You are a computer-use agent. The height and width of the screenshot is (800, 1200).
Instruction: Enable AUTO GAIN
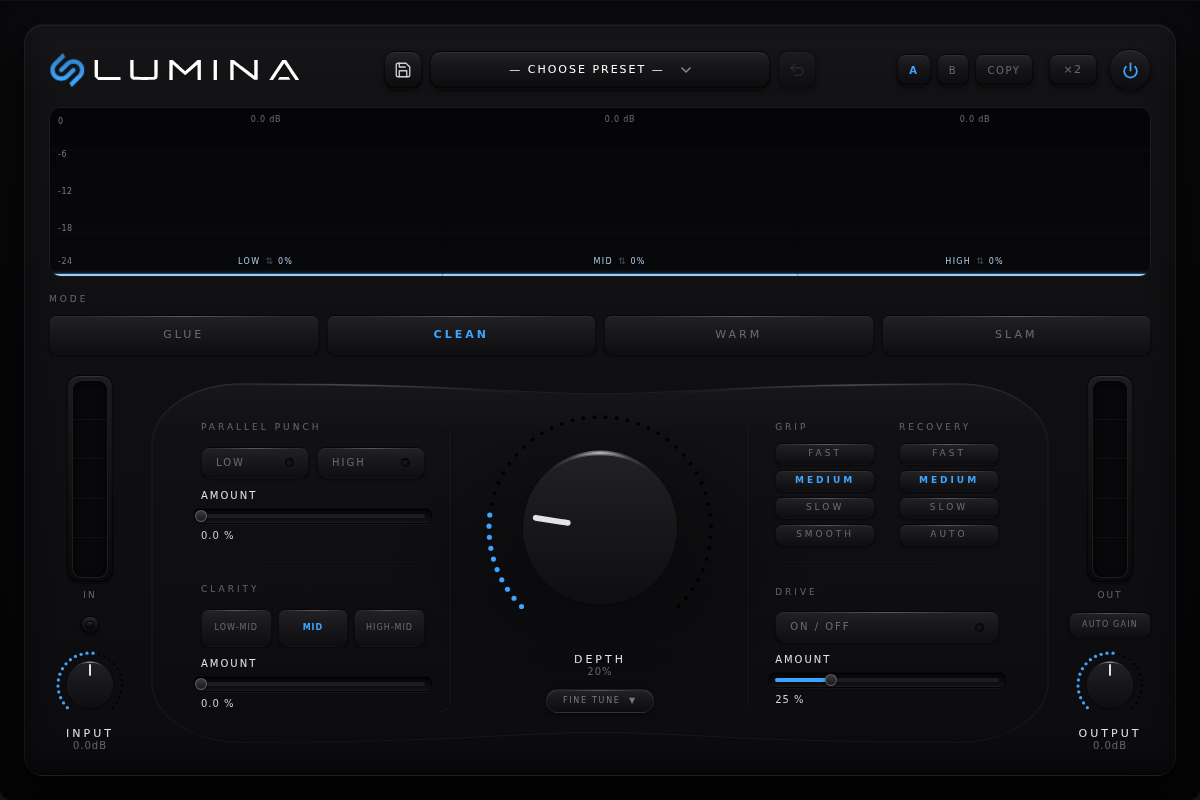coord(1110,624)
